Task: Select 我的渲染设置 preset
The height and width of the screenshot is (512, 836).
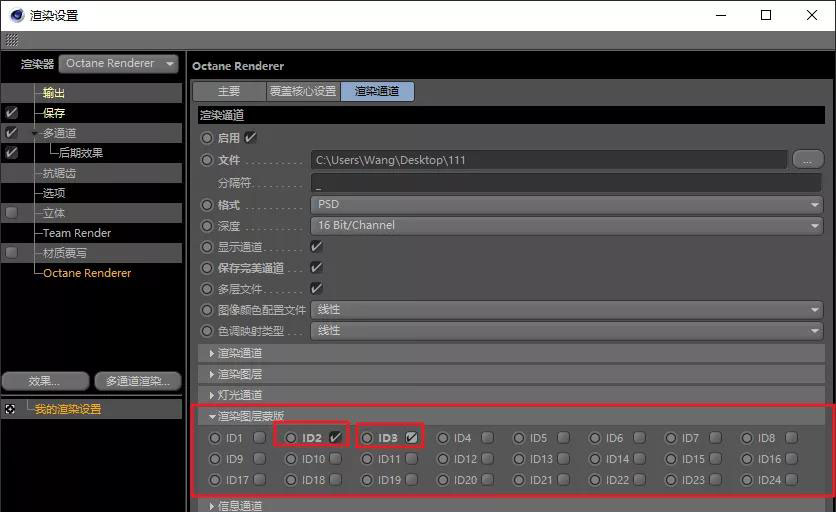Action: click(68, 409)
